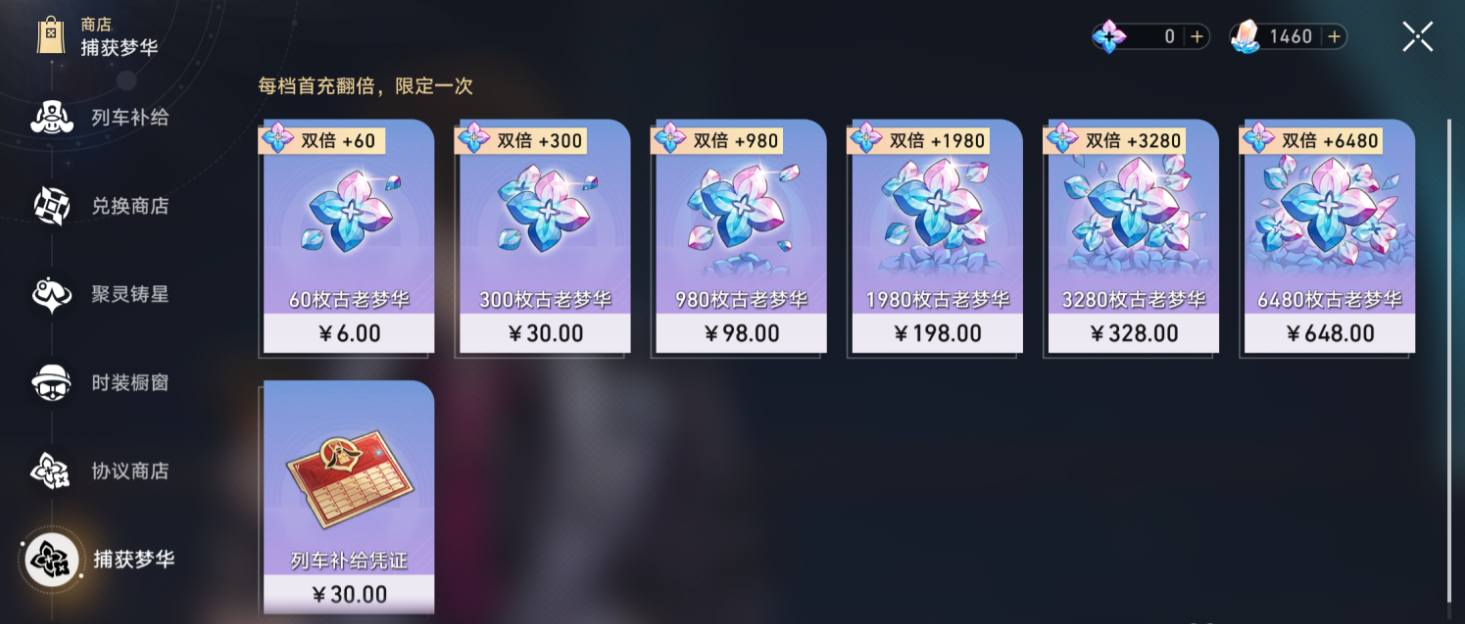Image resolution: width=1465 pixels, height=624 pixels.
Task: Select the 3280枚古老梦华 pack for ¥328.00
Action: (1133, 237)
